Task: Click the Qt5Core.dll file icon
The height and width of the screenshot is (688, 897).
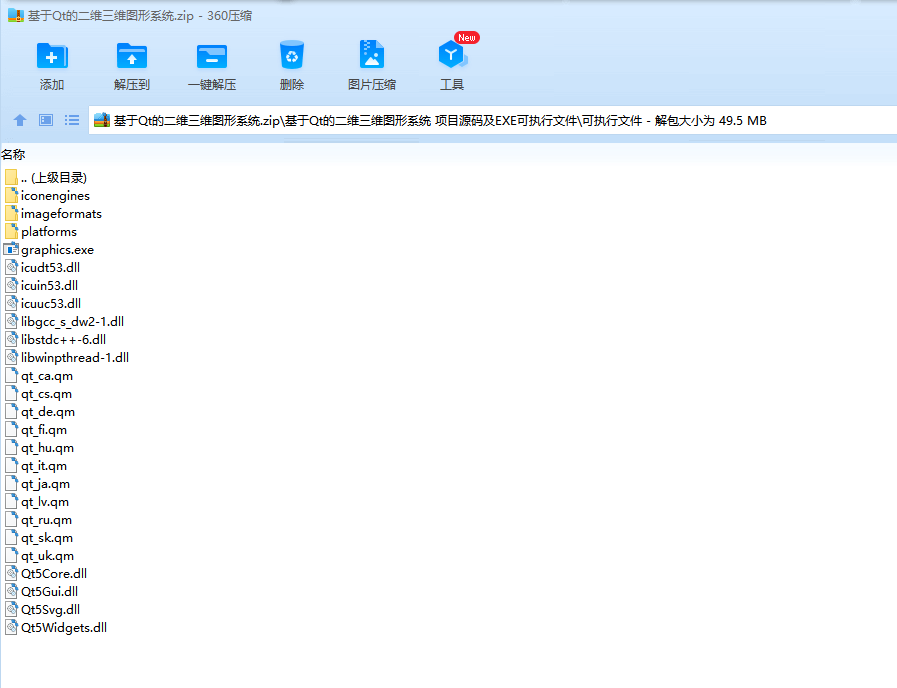Action: 11,574
